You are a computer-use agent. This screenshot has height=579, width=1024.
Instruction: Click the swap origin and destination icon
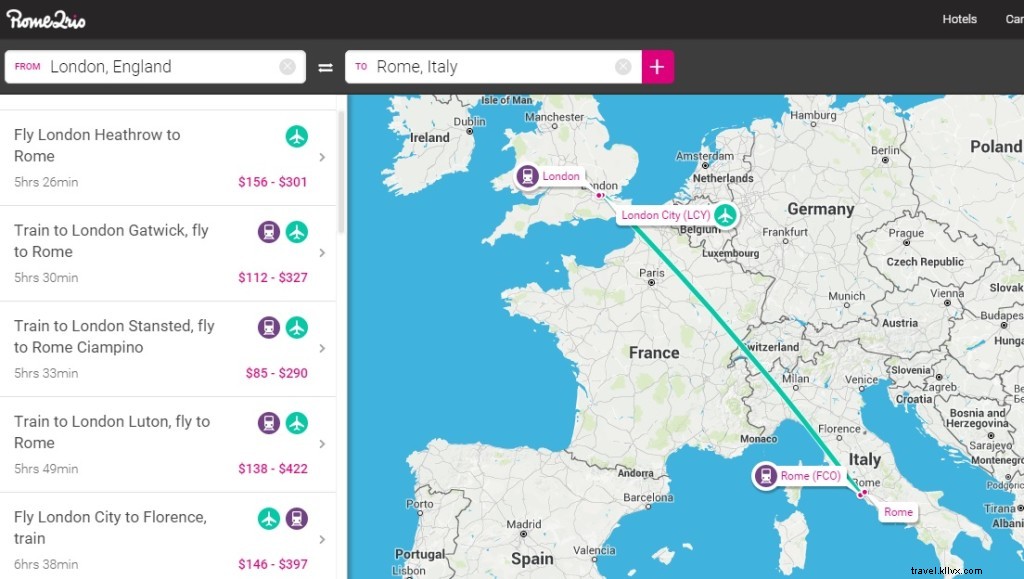click(x=325, y=66)
